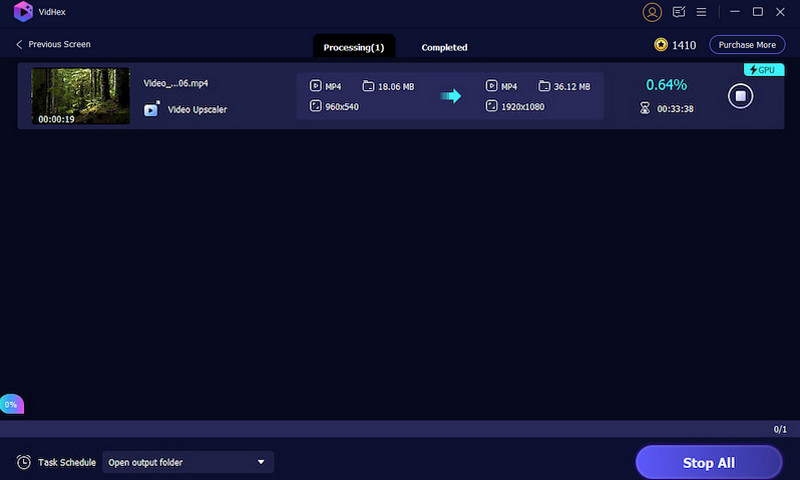The image size is (800, 480).
Task: Switch to the Completed tab
Action: [444, 47]
